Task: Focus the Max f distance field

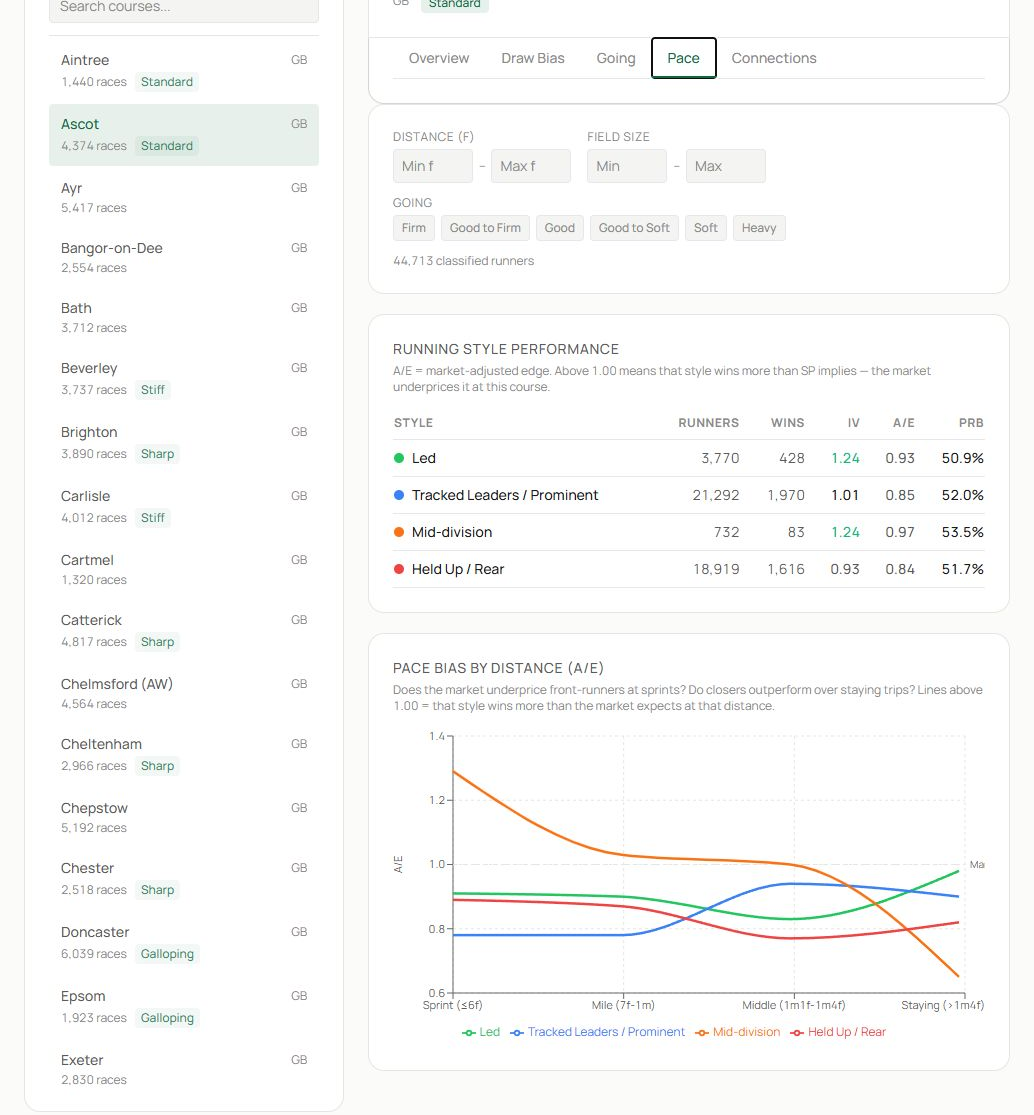Action: coord(531,166)
